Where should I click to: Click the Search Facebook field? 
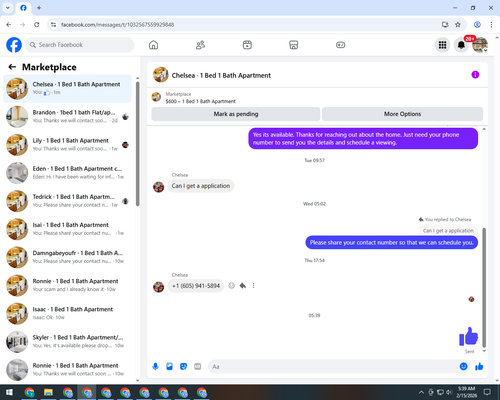pos(80,45)
